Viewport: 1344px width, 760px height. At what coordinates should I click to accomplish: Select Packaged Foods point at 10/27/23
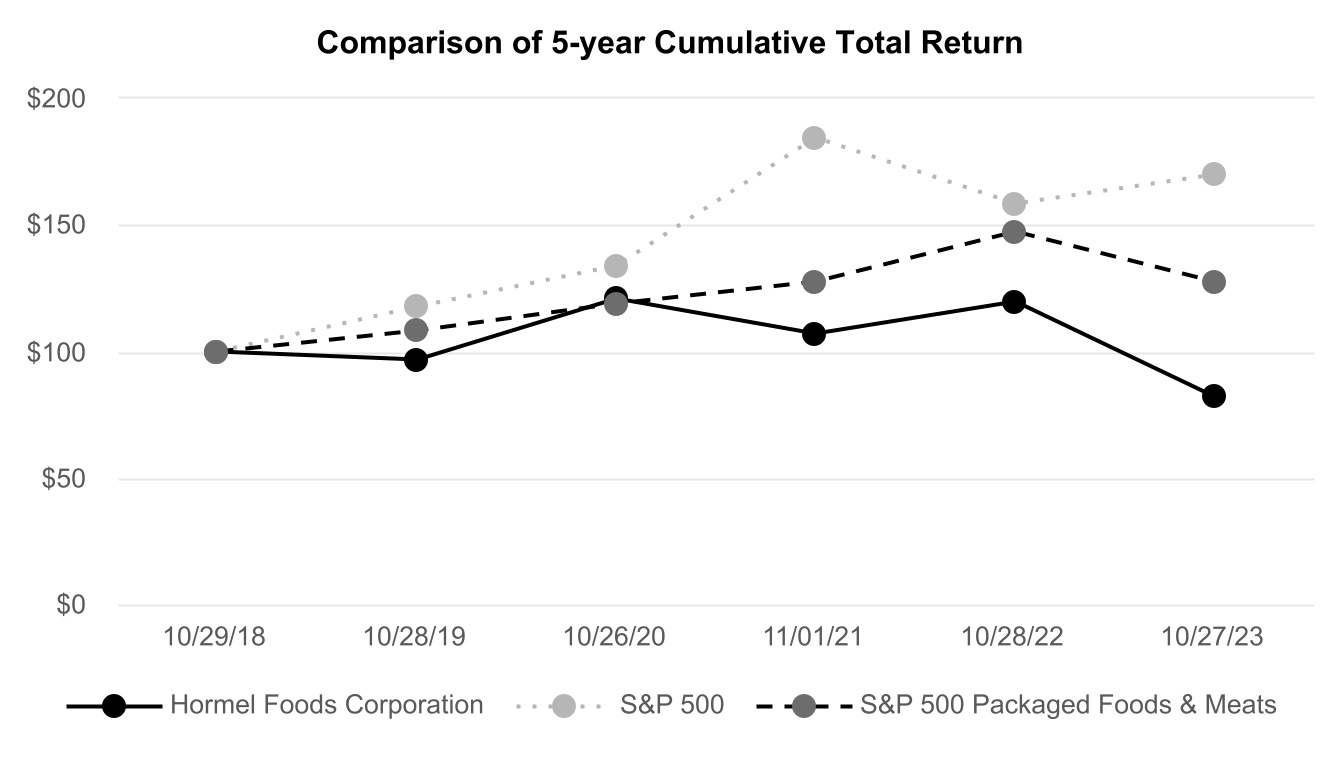pyautogui.click(x=1214, y=282)
